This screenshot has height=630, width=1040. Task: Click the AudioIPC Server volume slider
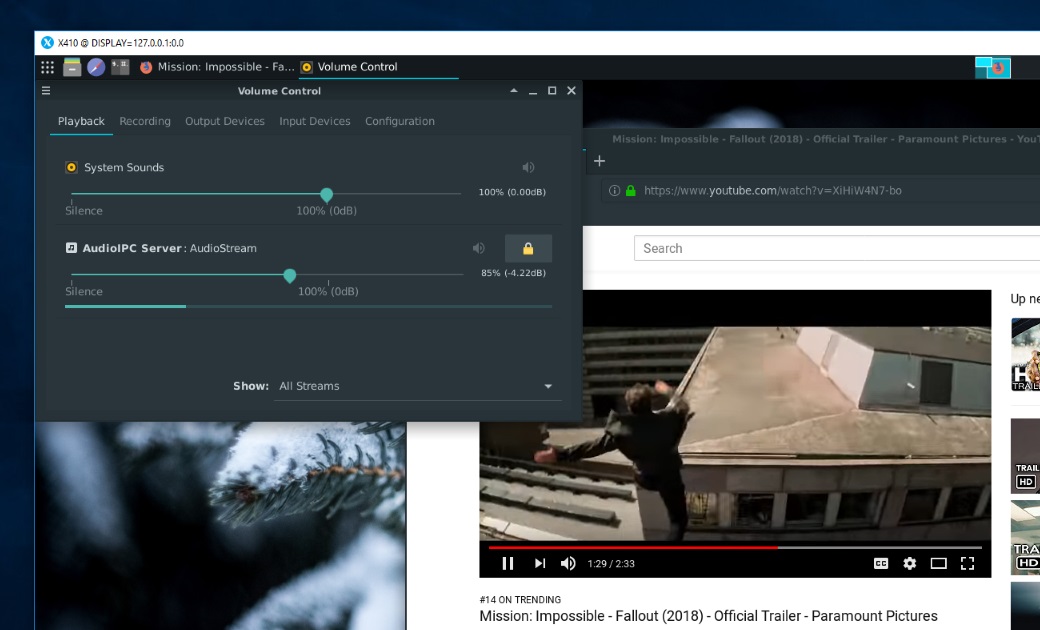coord(290,275)
